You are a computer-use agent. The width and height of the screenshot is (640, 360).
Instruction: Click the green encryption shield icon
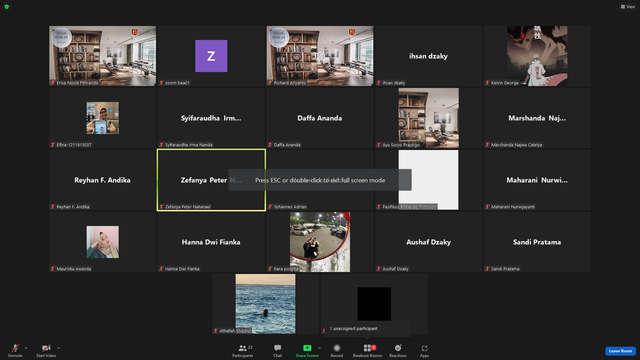pyautogui.click(x=7, y=7)
